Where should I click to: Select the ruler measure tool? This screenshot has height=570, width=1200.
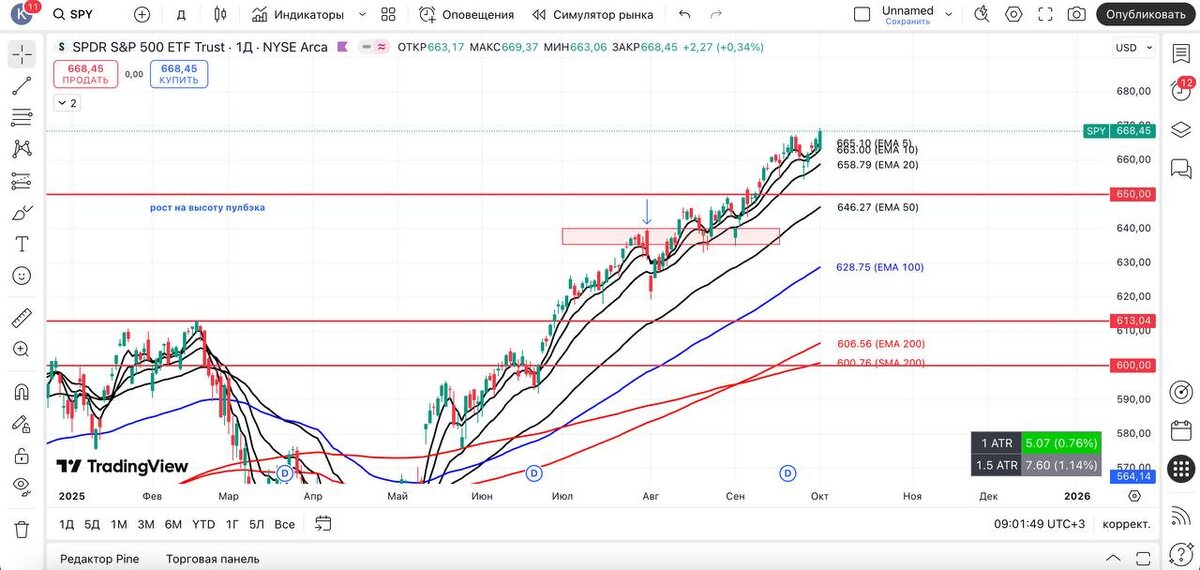coord(21,318)
